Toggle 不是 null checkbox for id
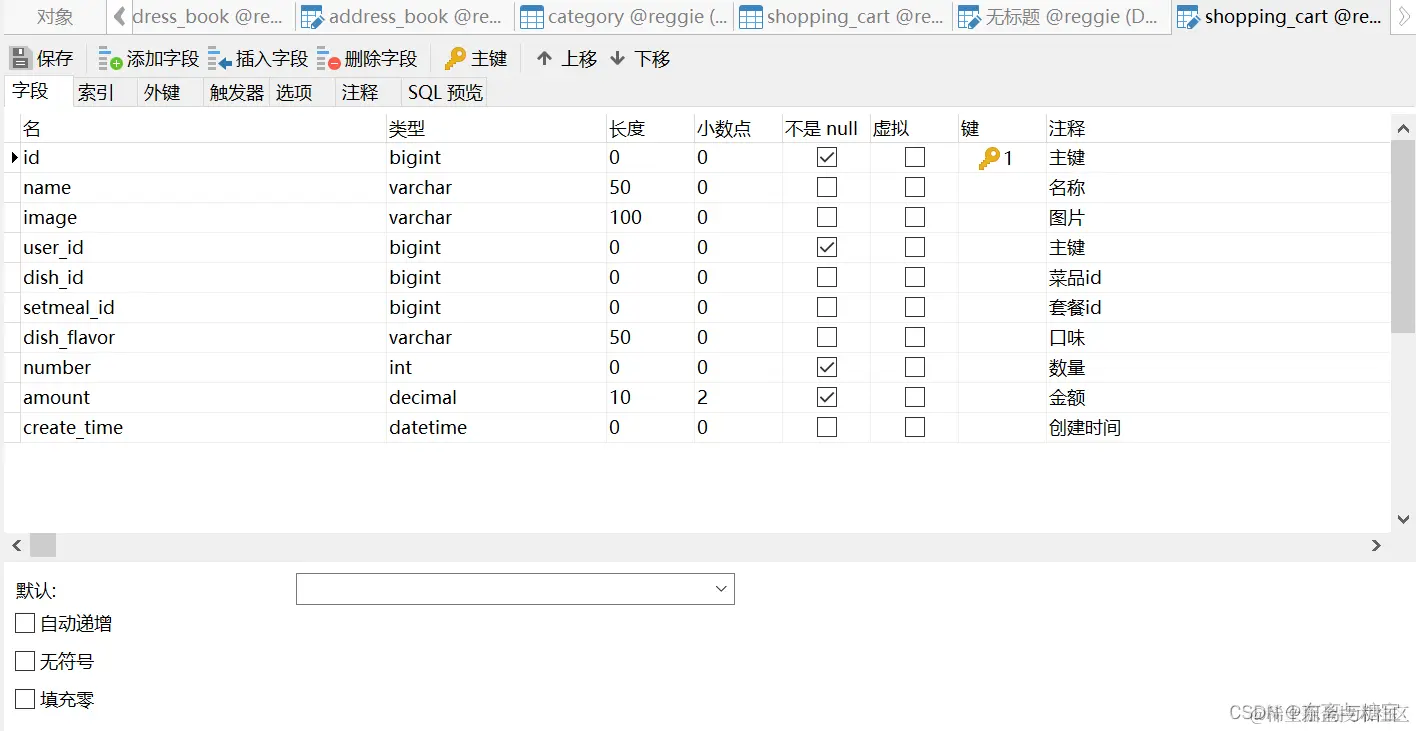The image size is (1416, 731). [827, 157]
